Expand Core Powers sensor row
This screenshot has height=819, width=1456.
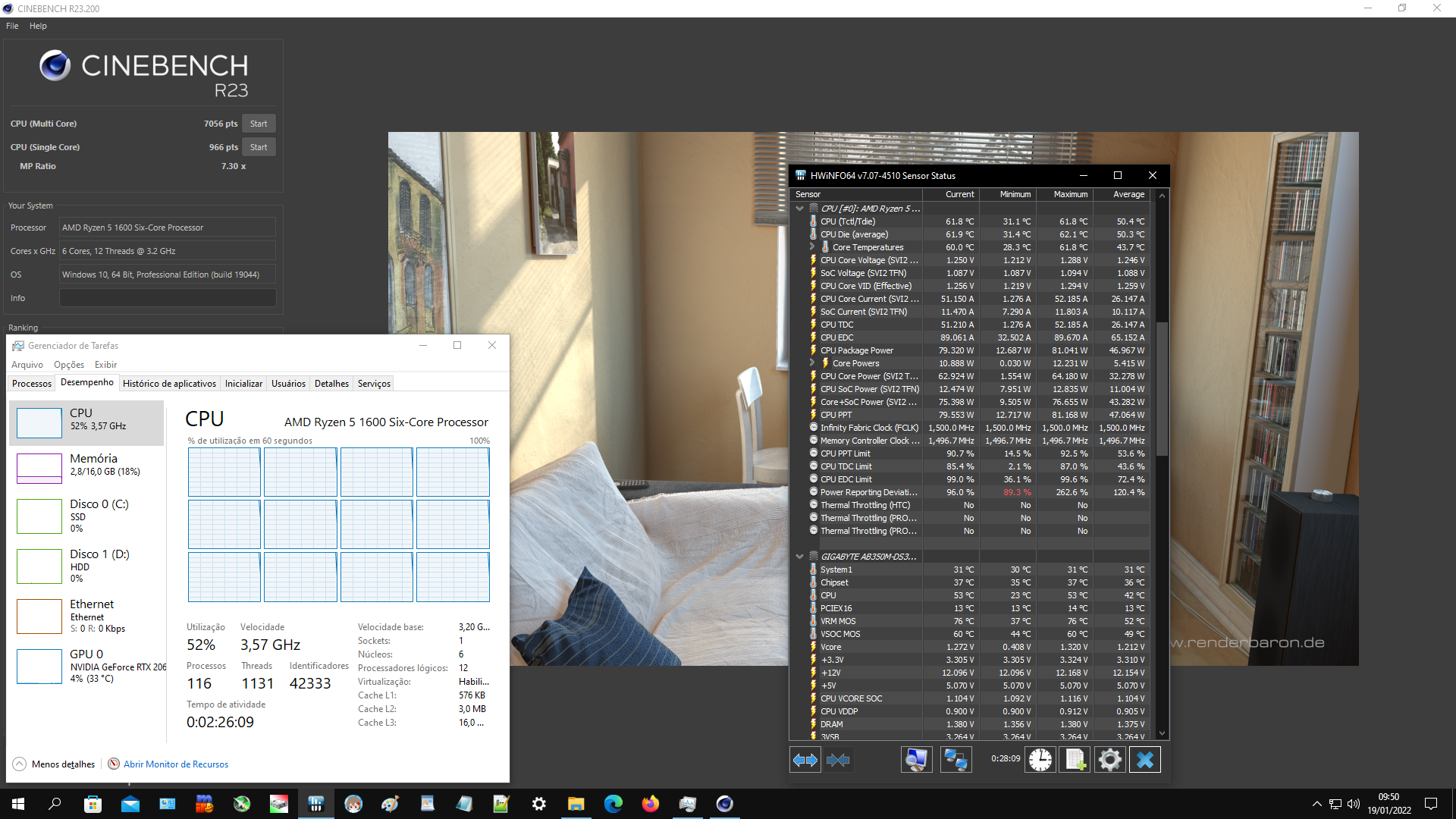click(x=812, y=363)
